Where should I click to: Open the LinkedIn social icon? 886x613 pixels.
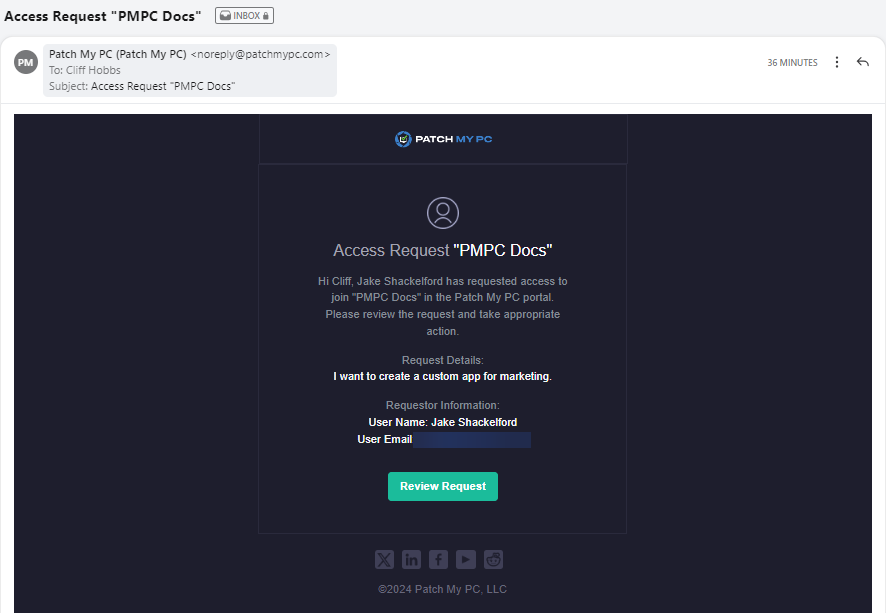[411, 559]
